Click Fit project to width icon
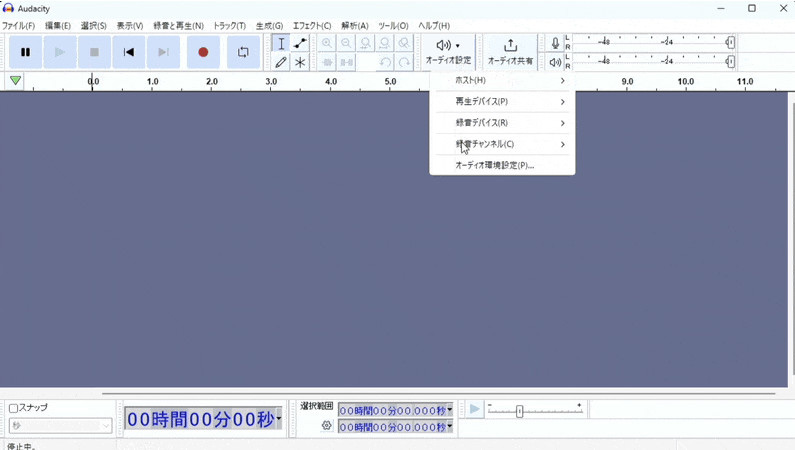Viewport: 795px width, 450px height. (x=385, y=43)
